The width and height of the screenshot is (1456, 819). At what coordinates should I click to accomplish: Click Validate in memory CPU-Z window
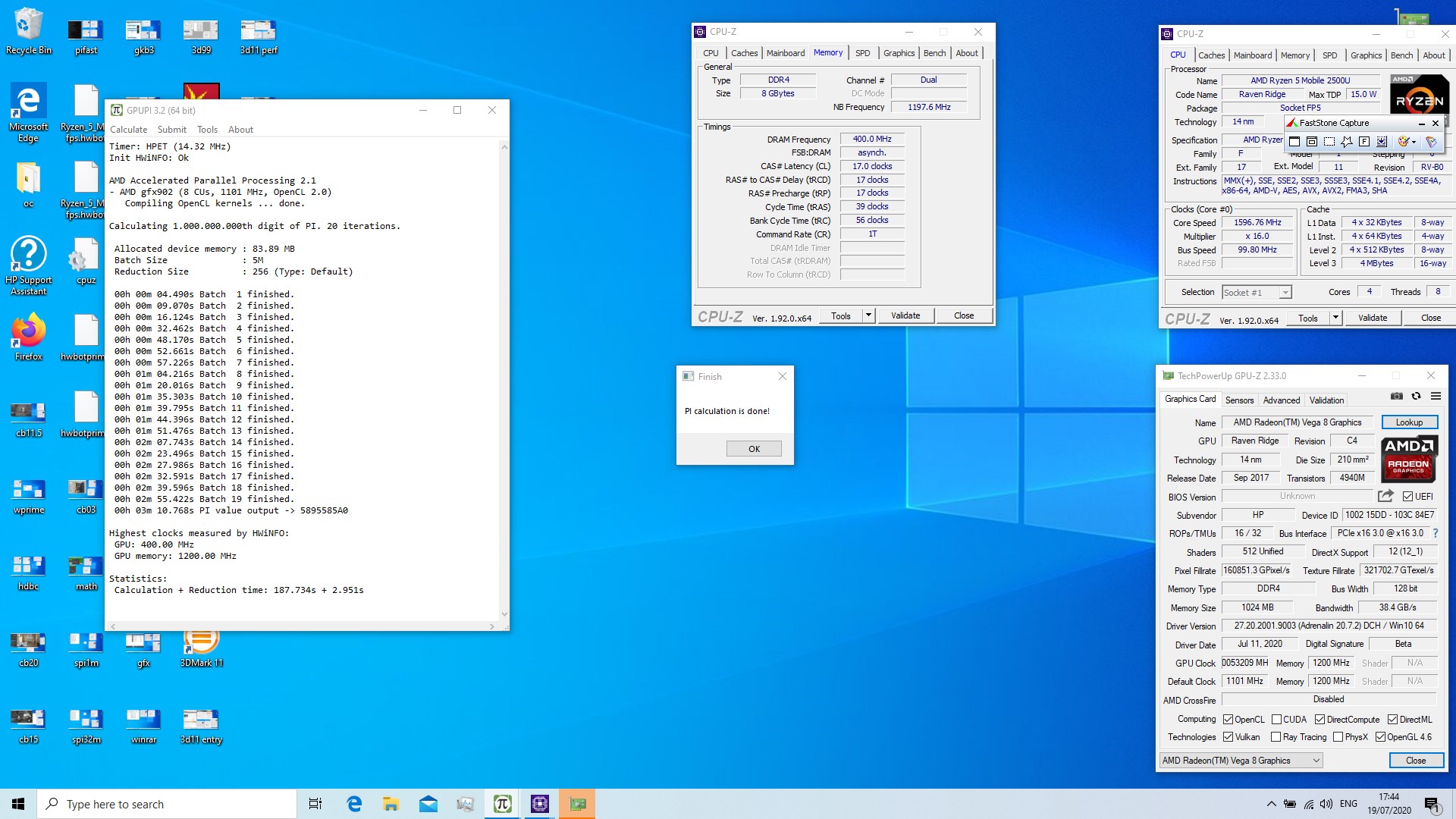[x=905, y=315]
